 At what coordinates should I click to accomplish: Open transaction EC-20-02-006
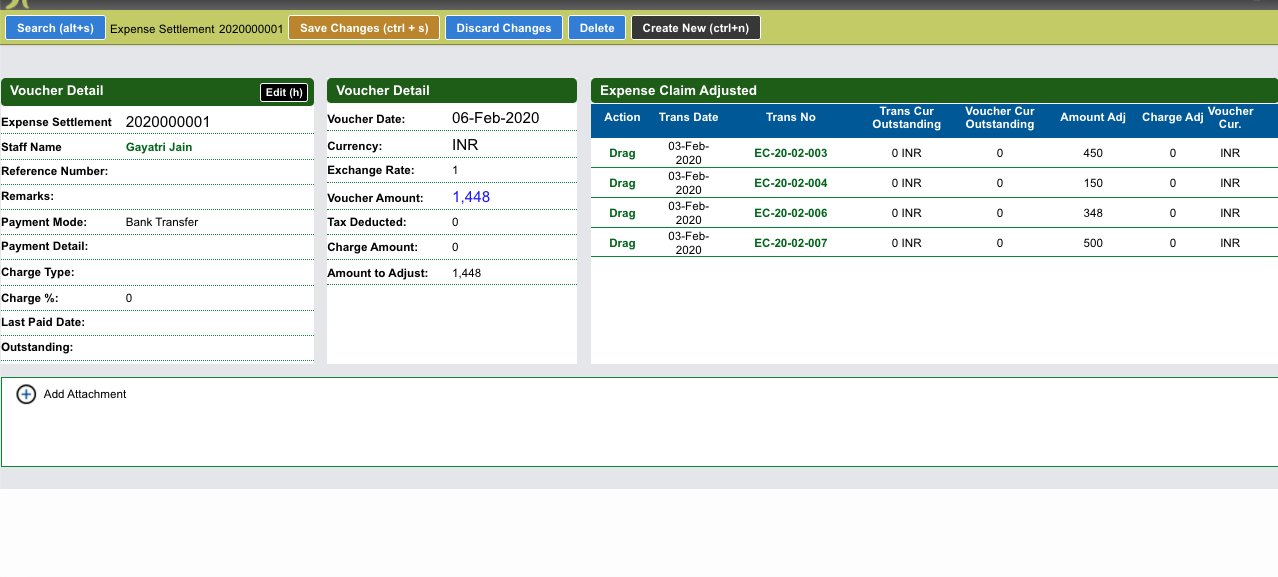pyautogui.click(x=790, y=214)
